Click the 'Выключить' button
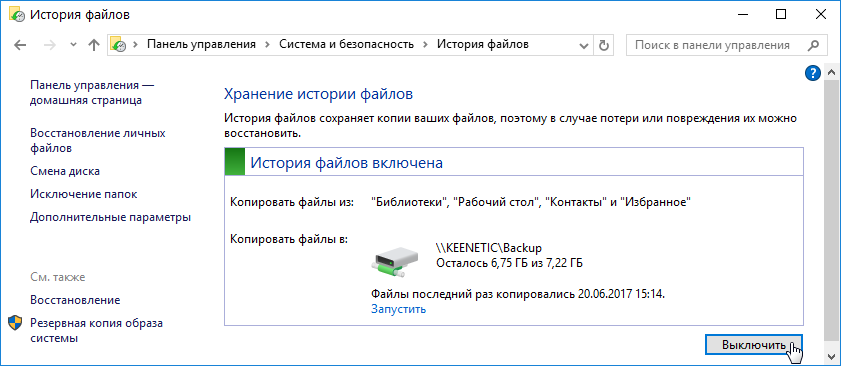The image size is (841, 366). pyautogui.click(x=754, y=345)
